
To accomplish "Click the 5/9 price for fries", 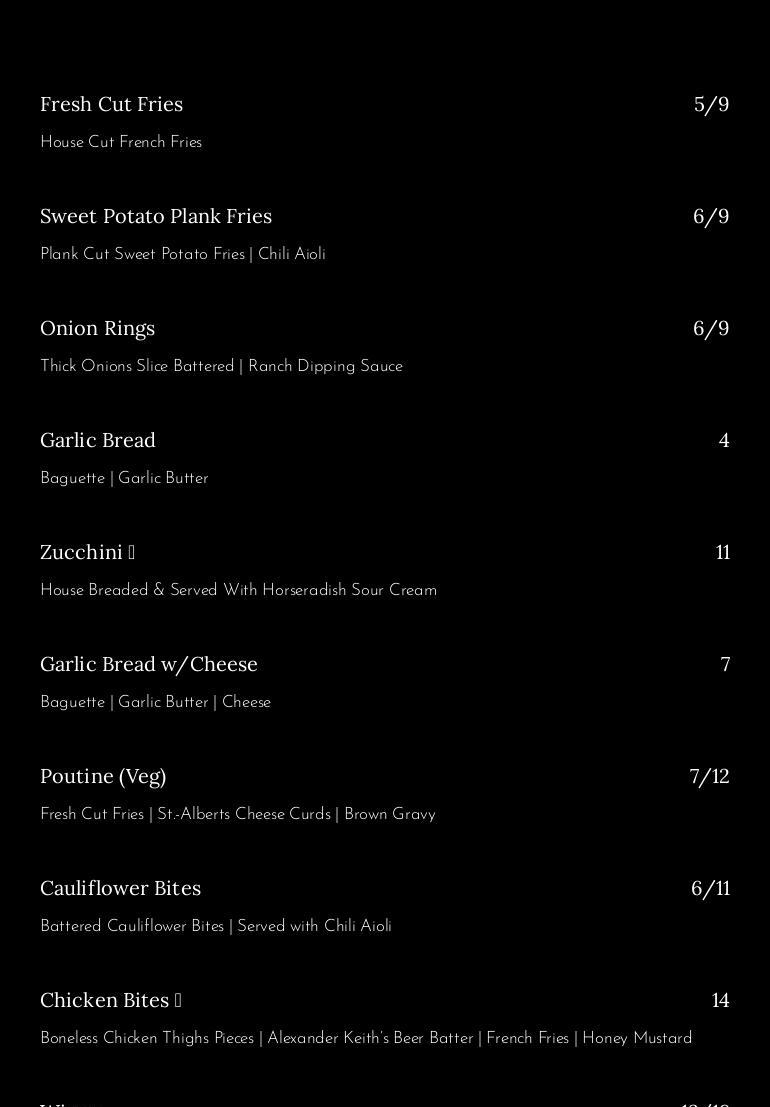I will click(711, 104).
